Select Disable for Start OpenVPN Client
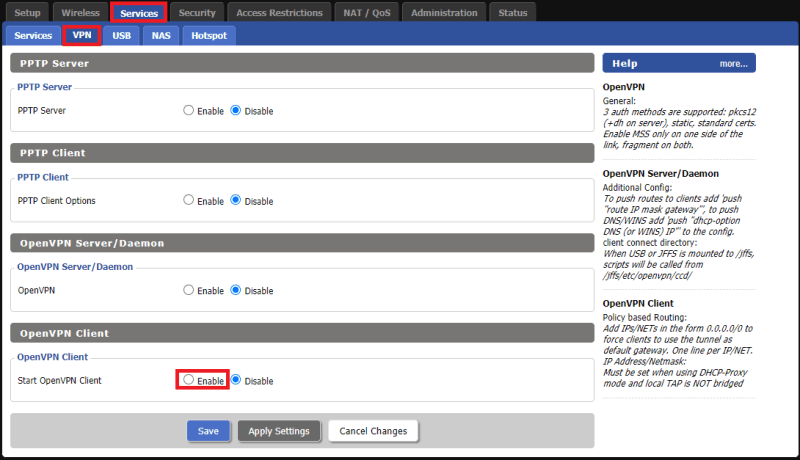Viewport: 800px width, 460px height. click(236, 380)
